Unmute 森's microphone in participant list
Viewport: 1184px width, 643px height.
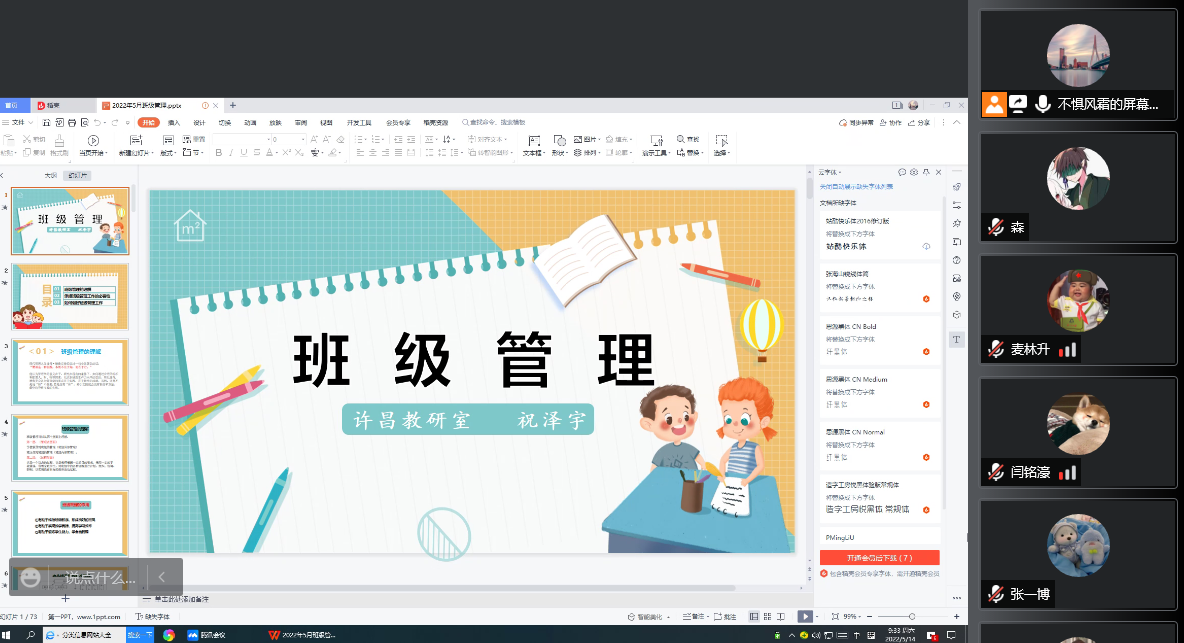coord(995,228)
